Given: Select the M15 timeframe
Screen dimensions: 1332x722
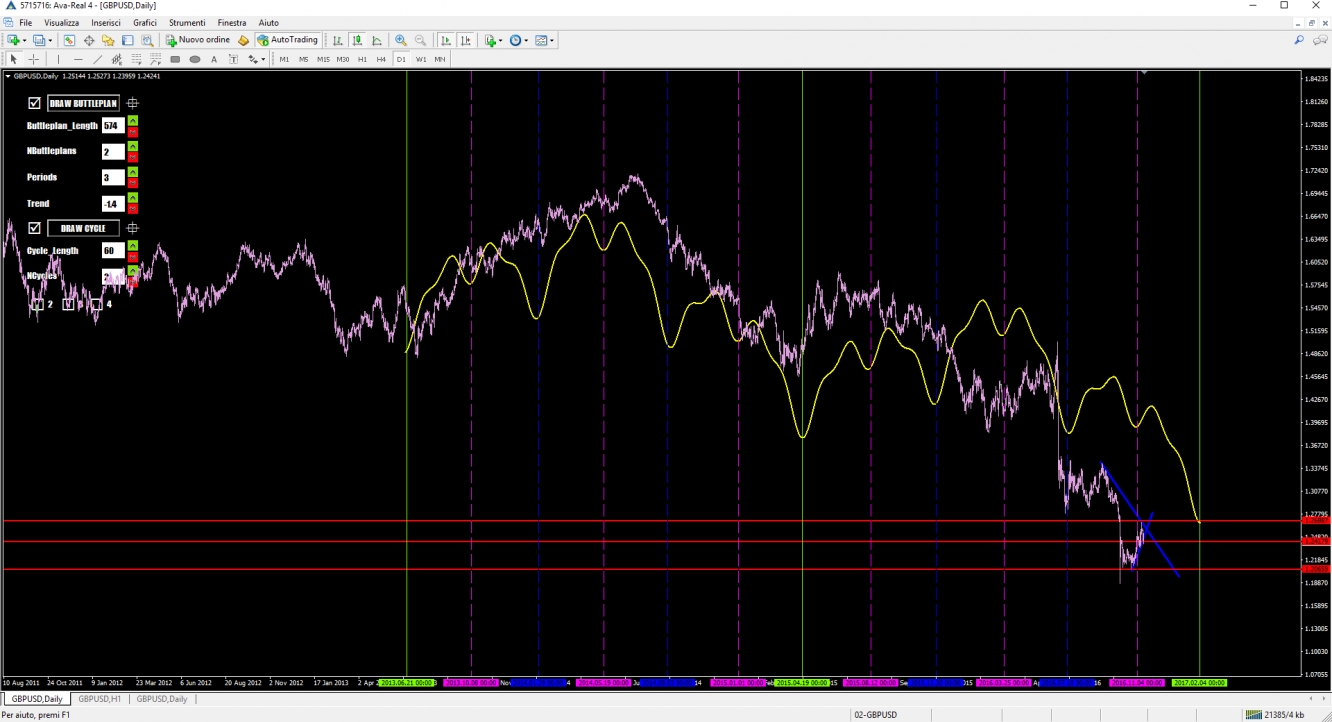Looking at the screenshot, I should click(323, 59).
